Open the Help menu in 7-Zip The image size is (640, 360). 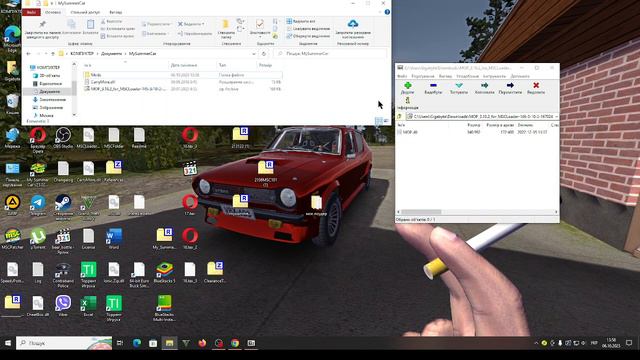tap(520, 76)
